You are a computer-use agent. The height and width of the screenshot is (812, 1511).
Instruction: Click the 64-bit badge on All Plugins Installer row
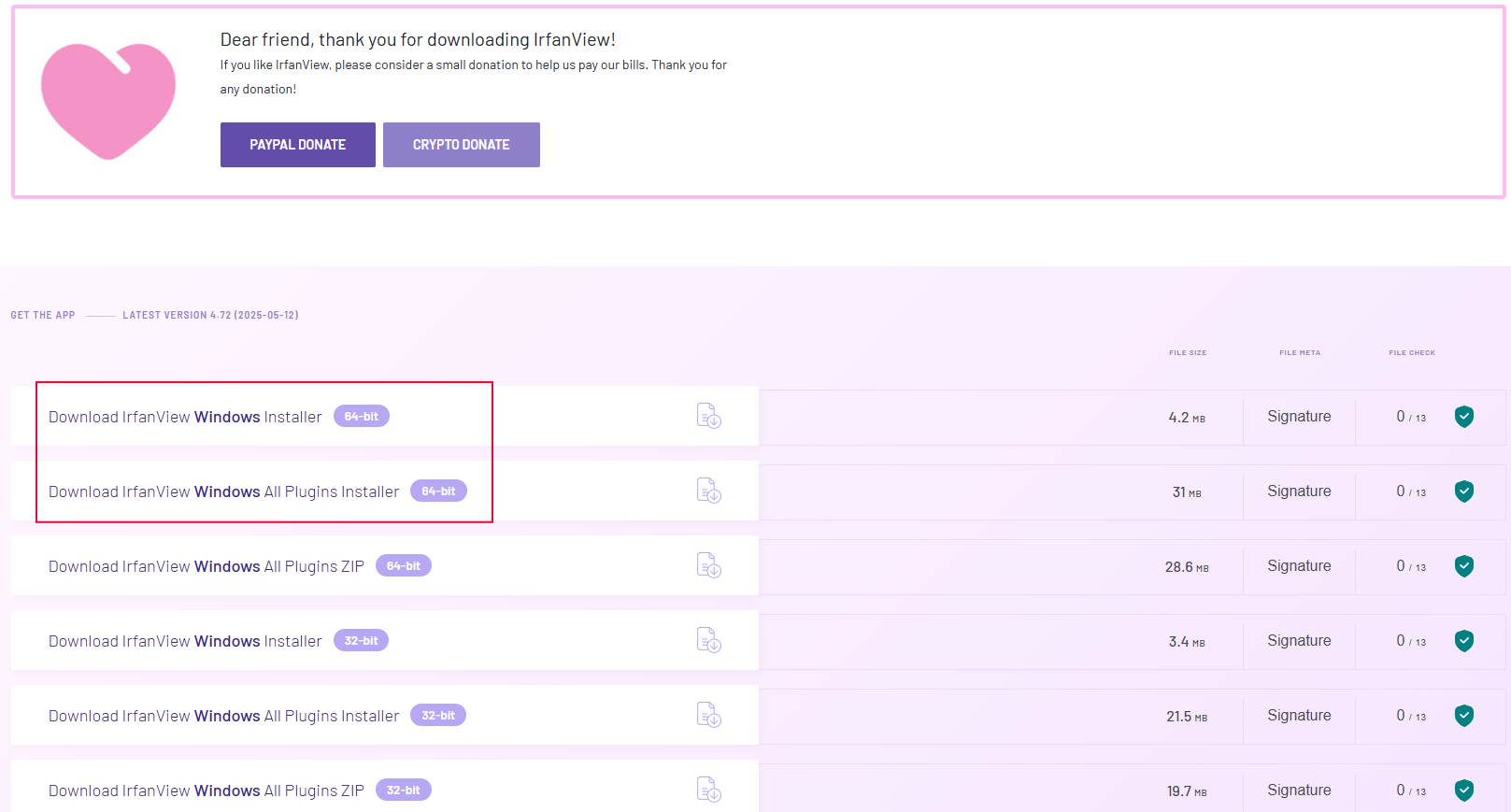click(x=438, y=491)
